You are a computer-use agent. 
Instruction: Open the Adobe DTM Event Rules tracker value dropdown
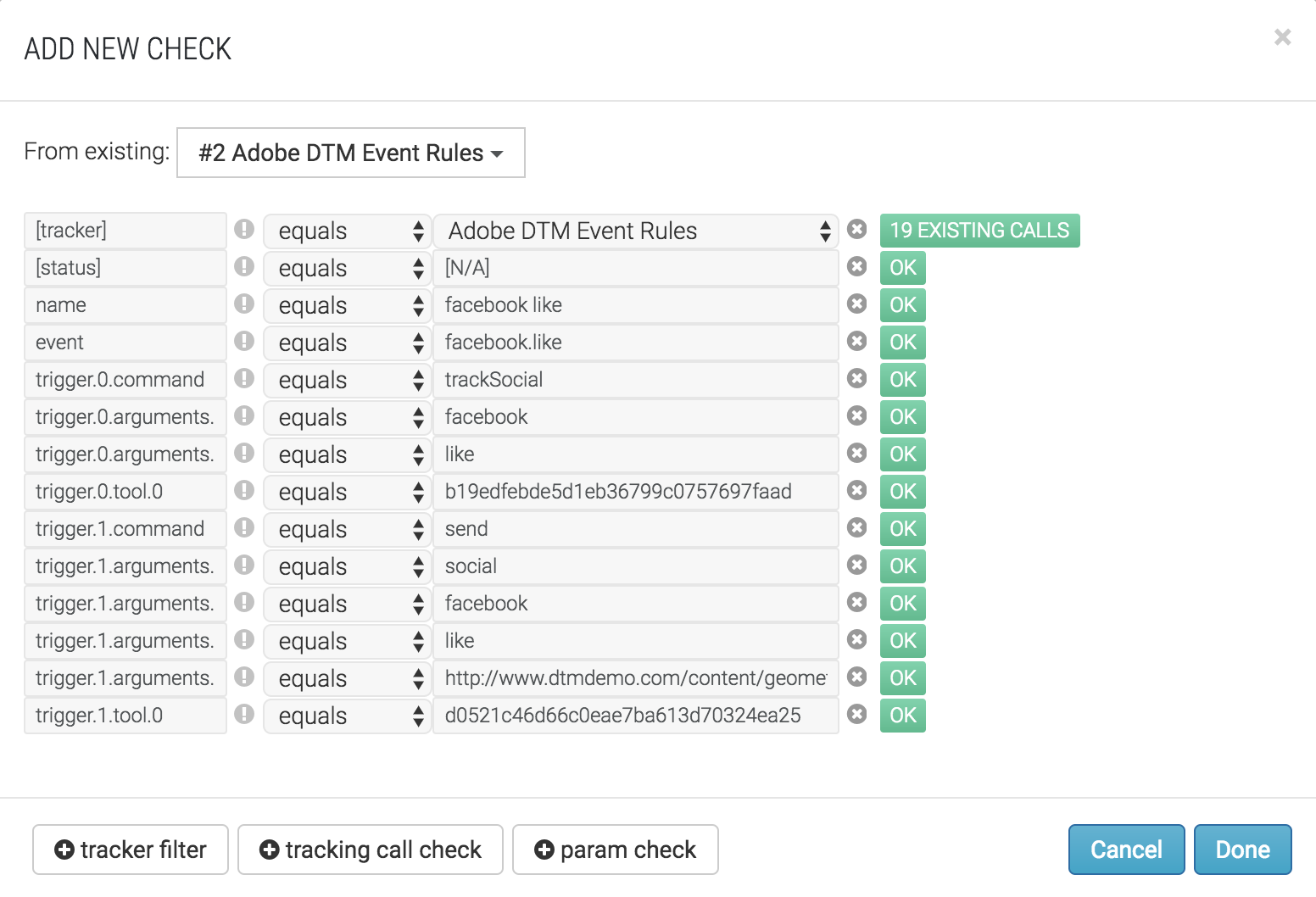pos(636,231)
